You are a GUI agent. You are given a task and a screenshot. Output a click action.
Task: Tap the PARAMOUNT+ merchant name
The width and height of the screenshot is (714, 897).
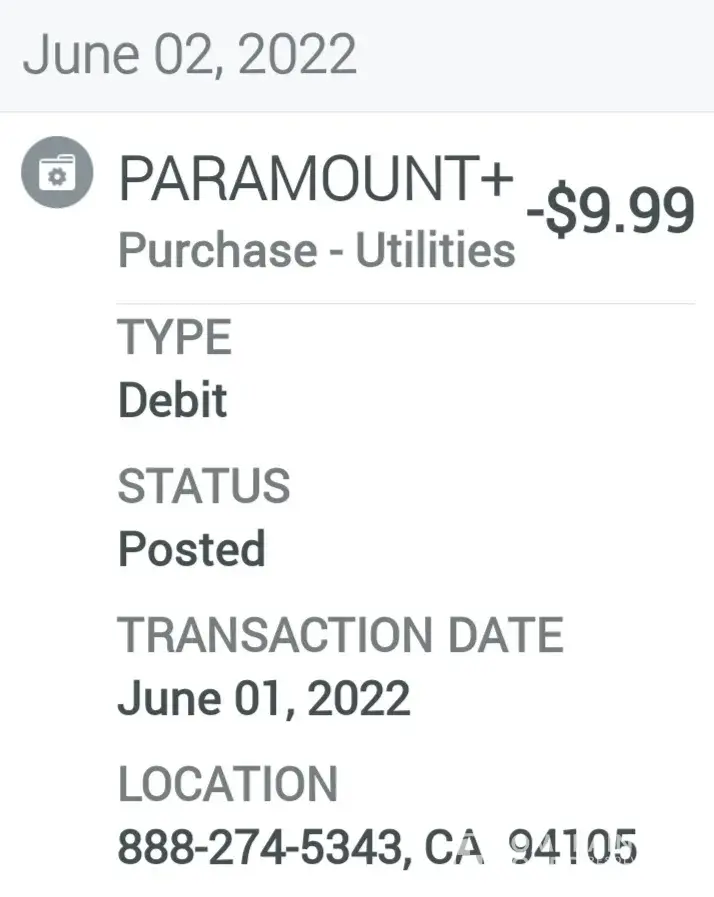point(316,180)
